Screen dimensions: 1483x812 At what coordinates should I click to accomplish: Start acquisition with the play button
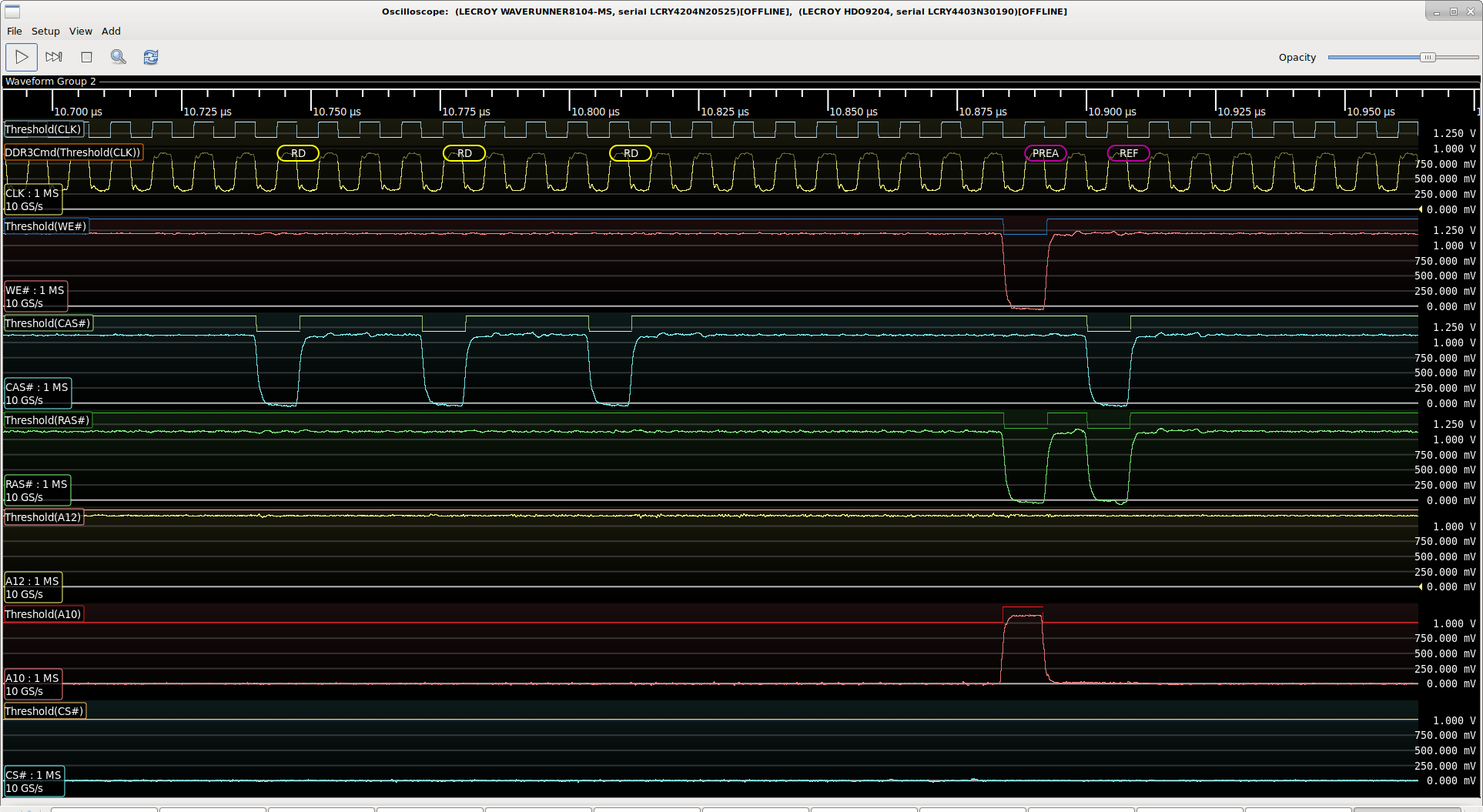pyautogui.click(x=22, y=57)
